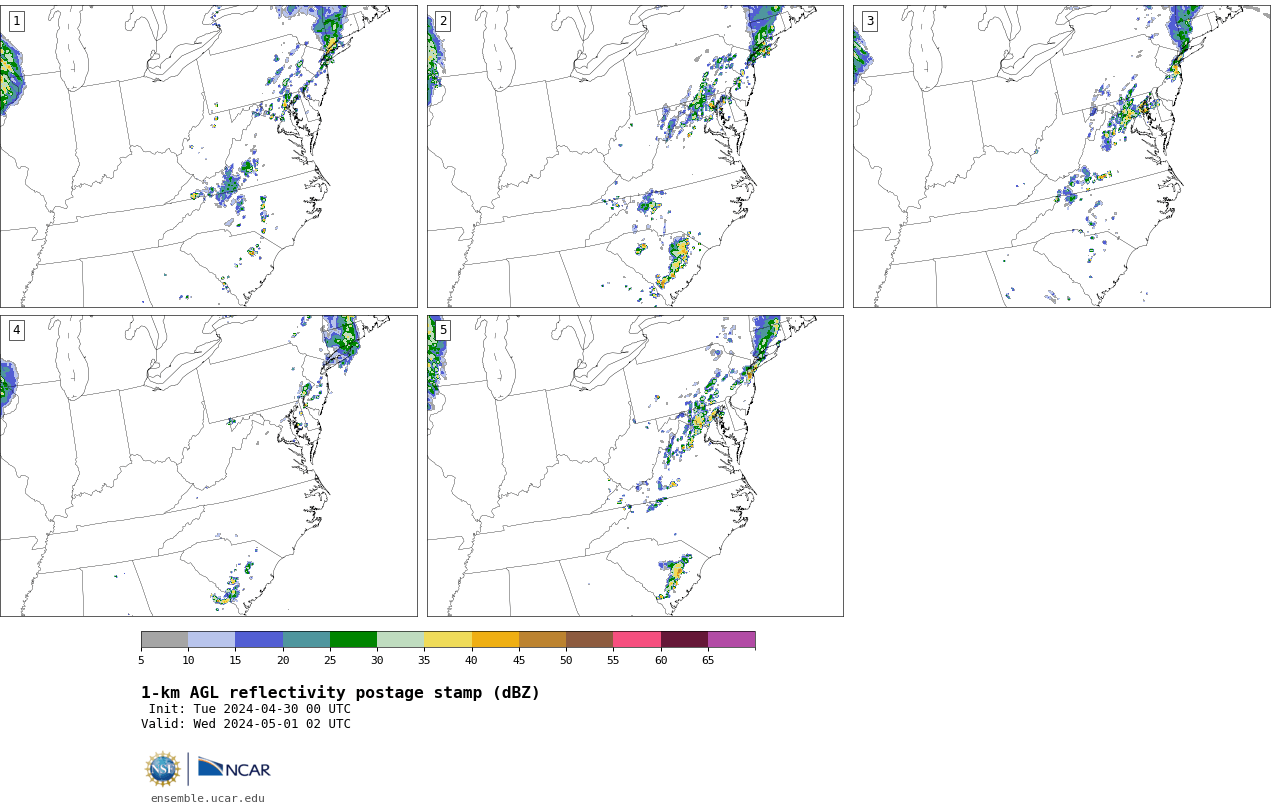Open ensemble member 3 reflectivity map
Image resolution: width=1280 pixels, height=809 pixels.
click(x=1061, y=156)
